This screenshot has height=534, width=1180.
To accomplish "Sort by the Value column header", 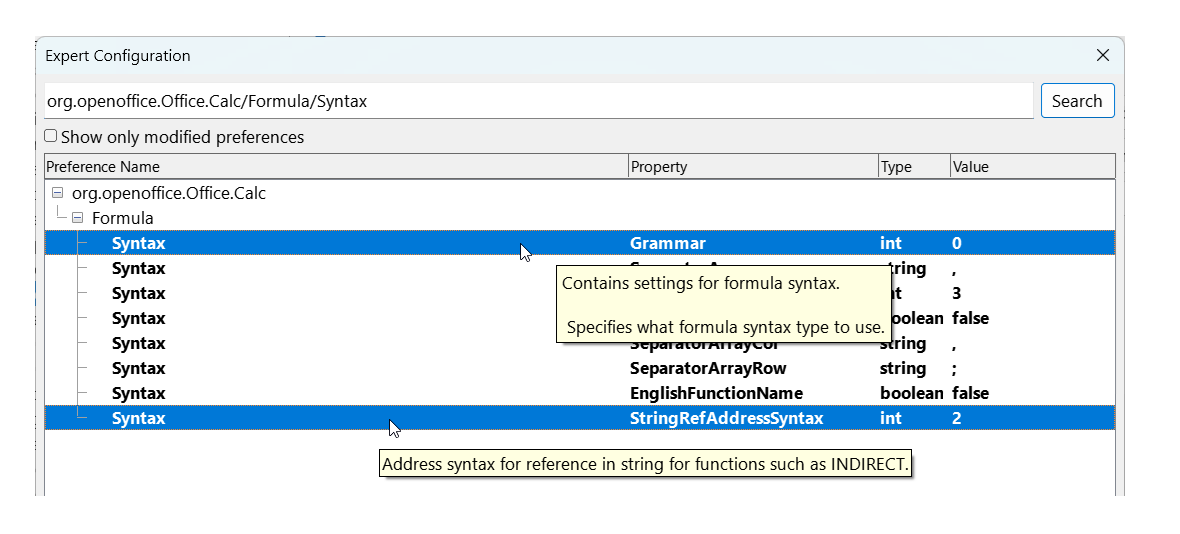I will [1032, 166].
